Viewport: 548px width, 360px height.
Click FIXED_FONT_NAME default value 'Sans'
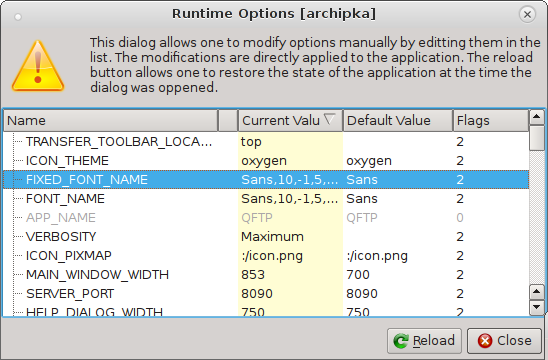pyautogui.click(x=362, y=180)
